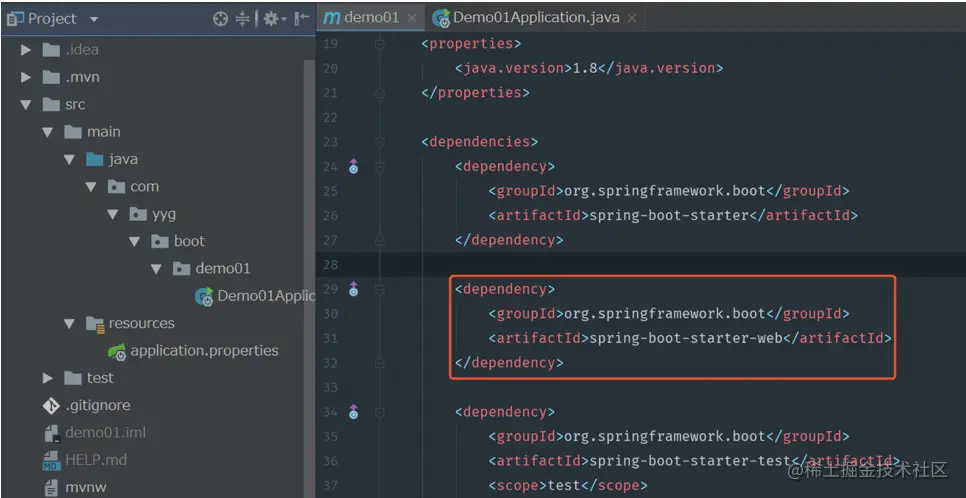966x498 pixels.
Task: Click the application.properties Spring icon
Action: [117, 351]
